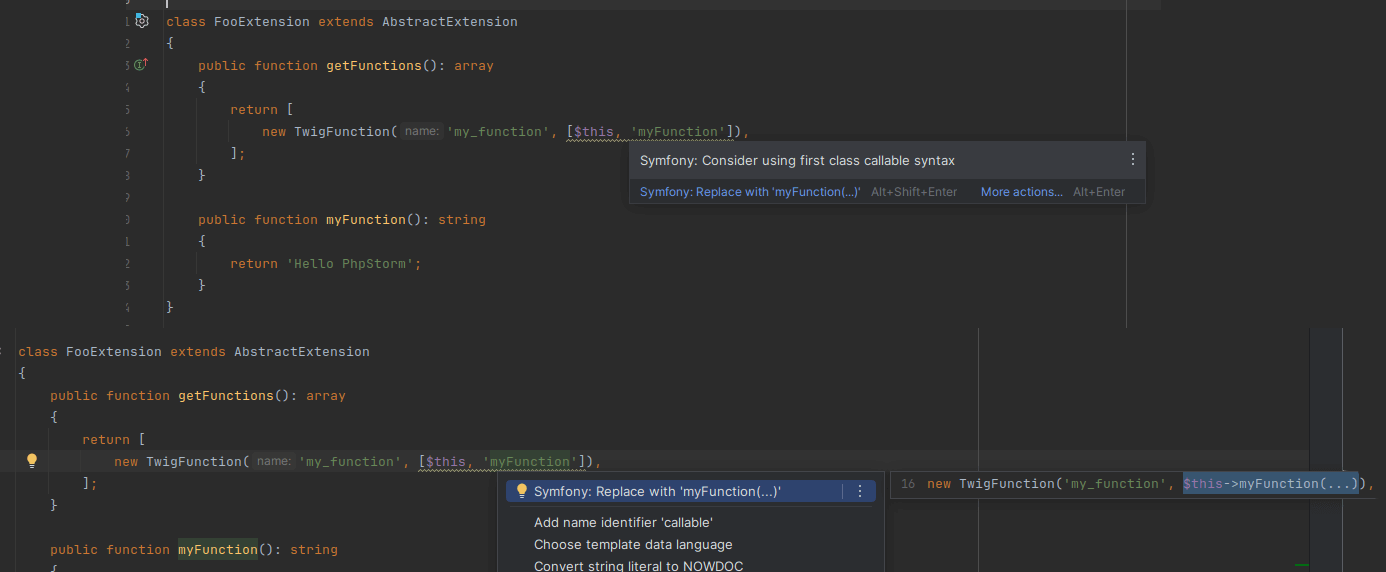
Task: Click the class gutter gear icon beside FooExtension
Action: point(141,21)
